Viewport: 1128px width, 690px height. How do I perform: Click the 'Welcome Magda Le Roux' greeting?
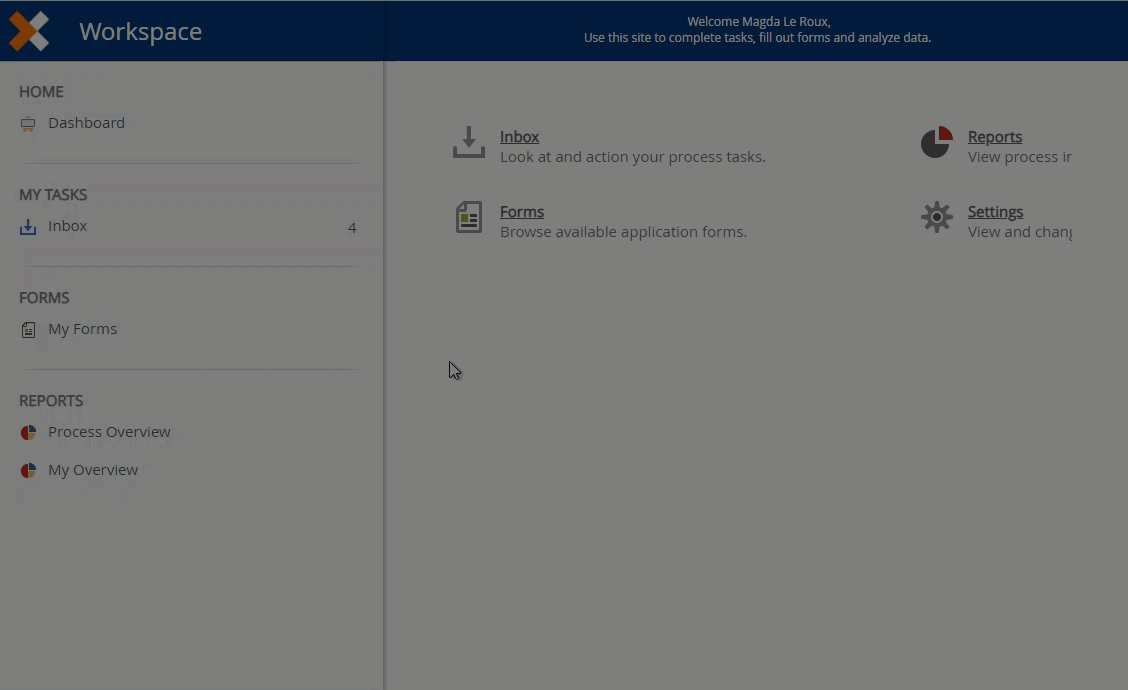(x=758, y=22)
